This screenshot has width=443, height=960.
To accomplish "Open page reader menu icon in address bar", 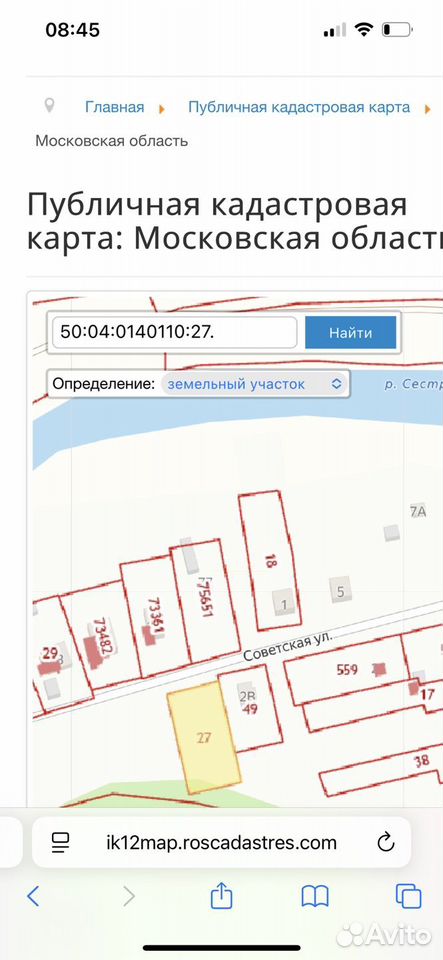I will pyautogui.click(x=61, y=842).
